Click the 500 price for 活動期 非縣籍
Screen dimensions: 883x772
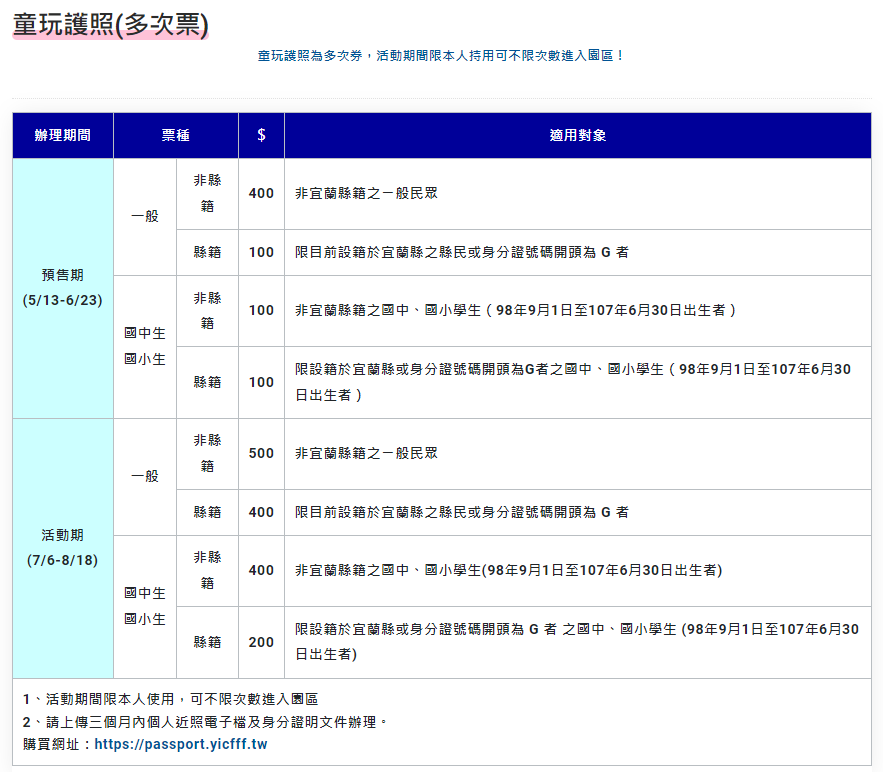point(261,453)
